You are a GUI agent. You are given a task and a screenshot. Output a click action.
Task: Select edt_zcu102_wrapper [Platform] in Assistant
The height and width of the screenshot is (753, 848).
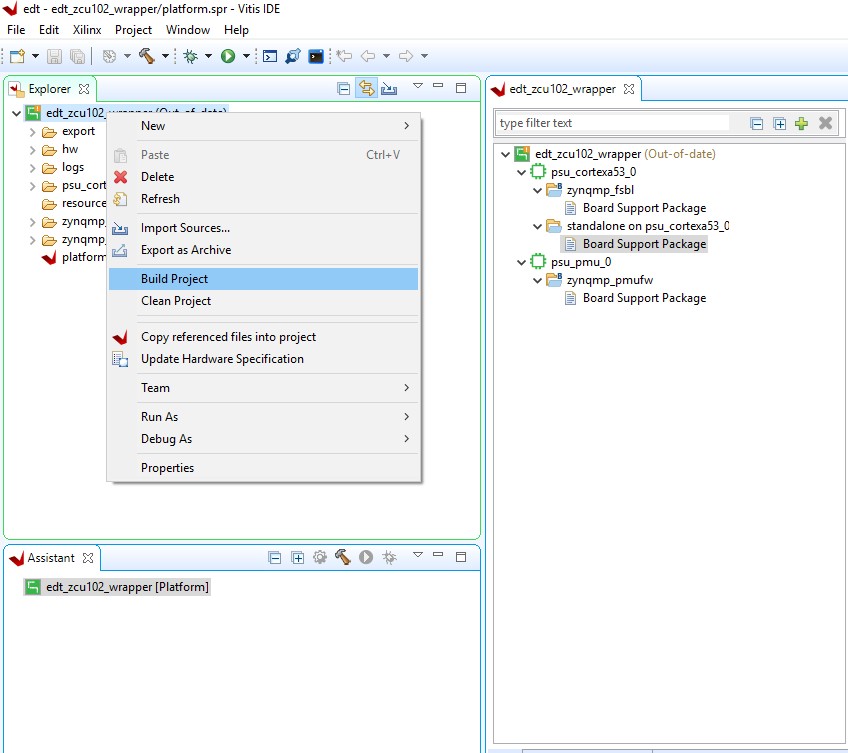(127, 587)
